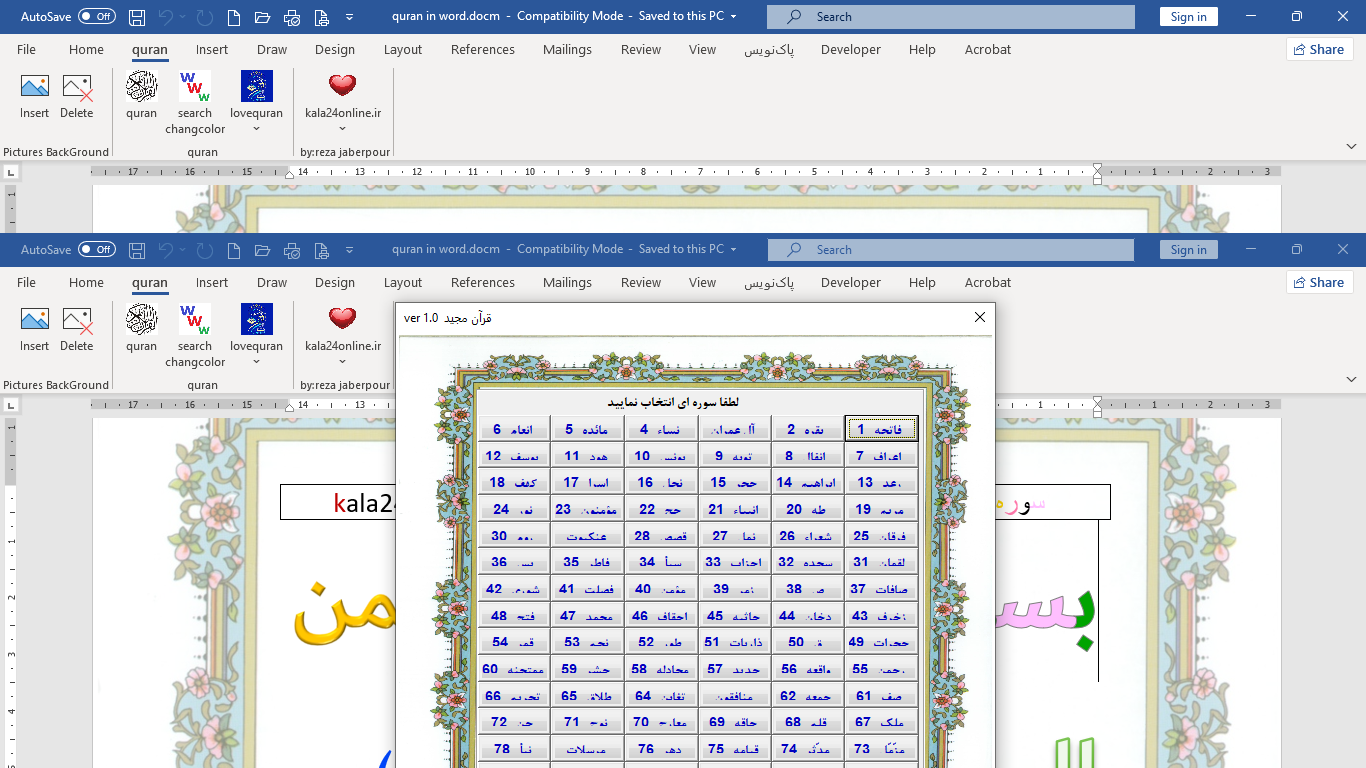Collapse the ribbon using the chevron in the back window
This screenshot has height=768, width=1366.
1352,146
